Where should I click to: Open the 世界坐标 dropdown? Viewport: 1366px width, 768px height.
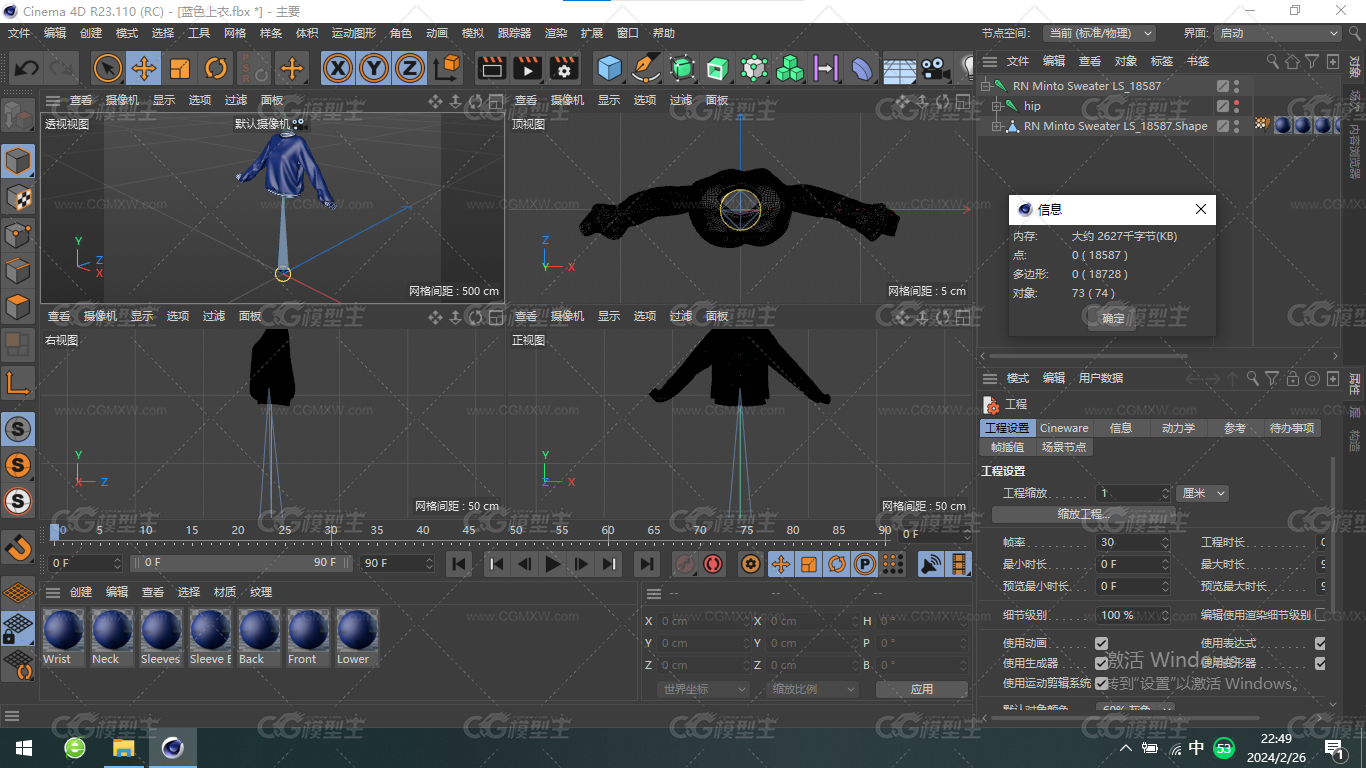[x=704, y=689]
